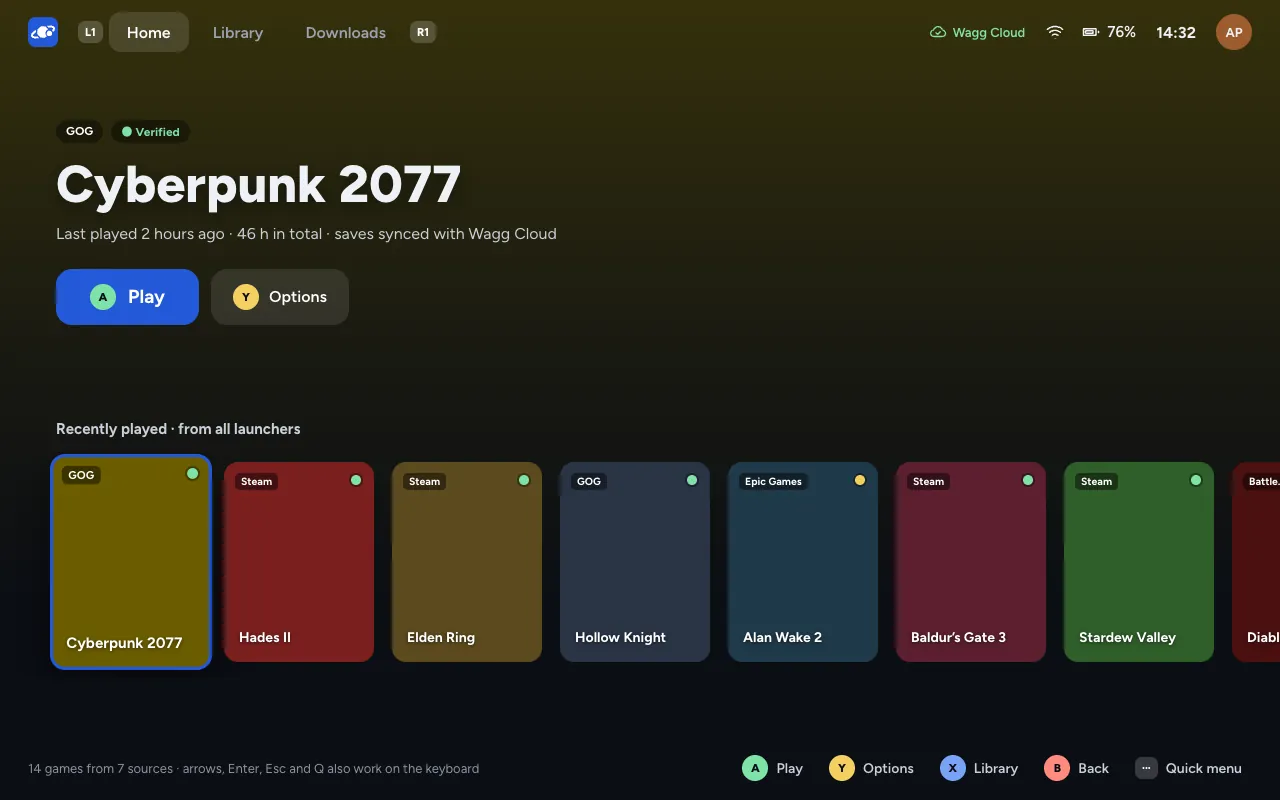
Task: Switch to the Library tab
Action: [238, 32]
